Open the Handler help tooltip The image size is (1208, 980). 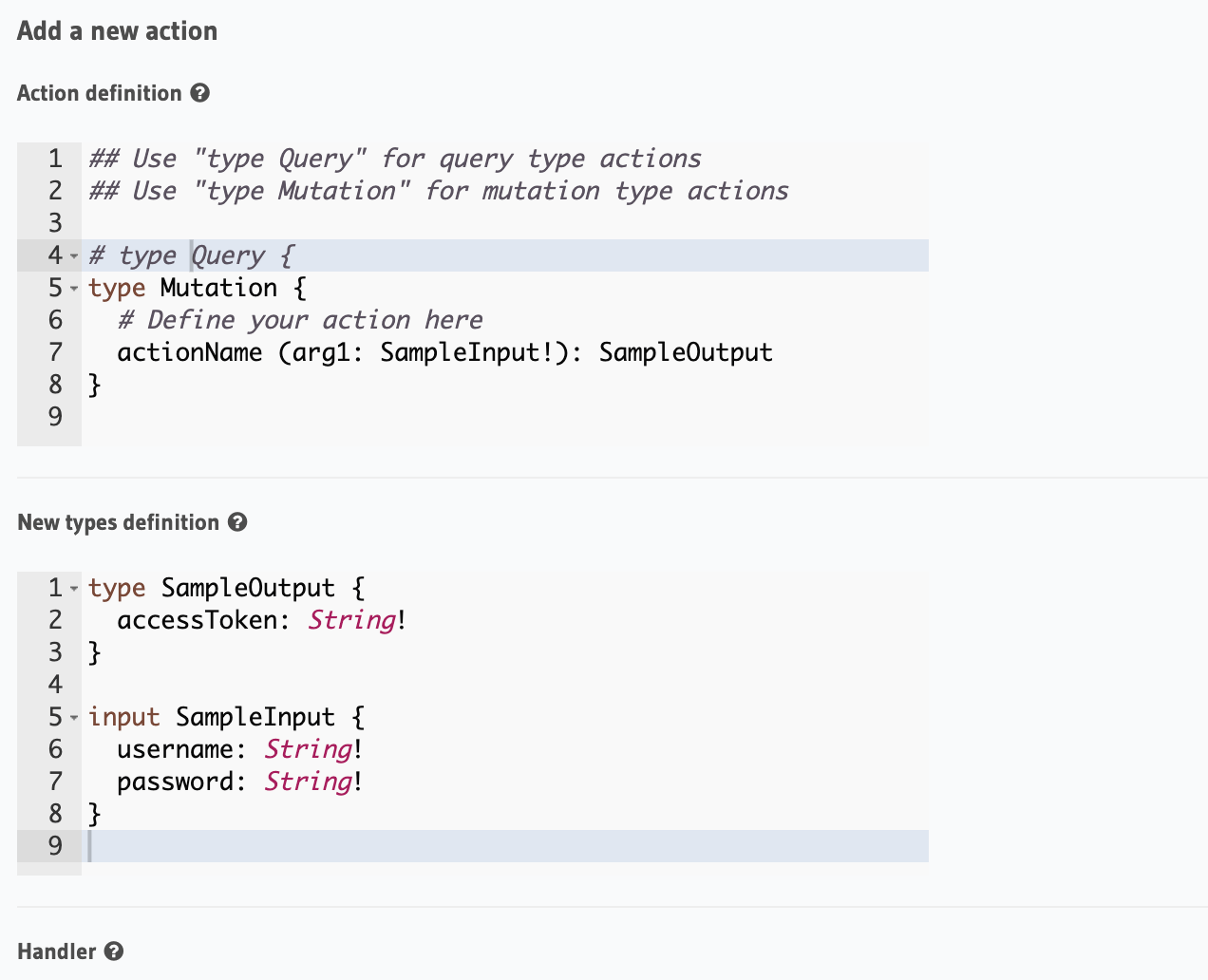(x=113, y=952)
